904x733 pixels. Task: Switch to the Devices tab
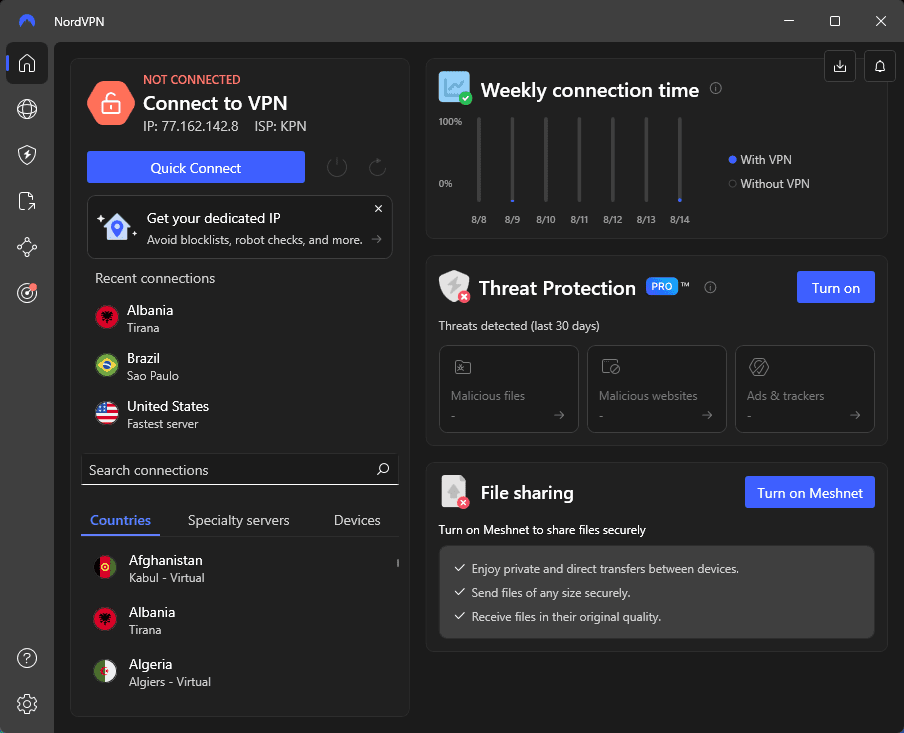tap(357, 520)
